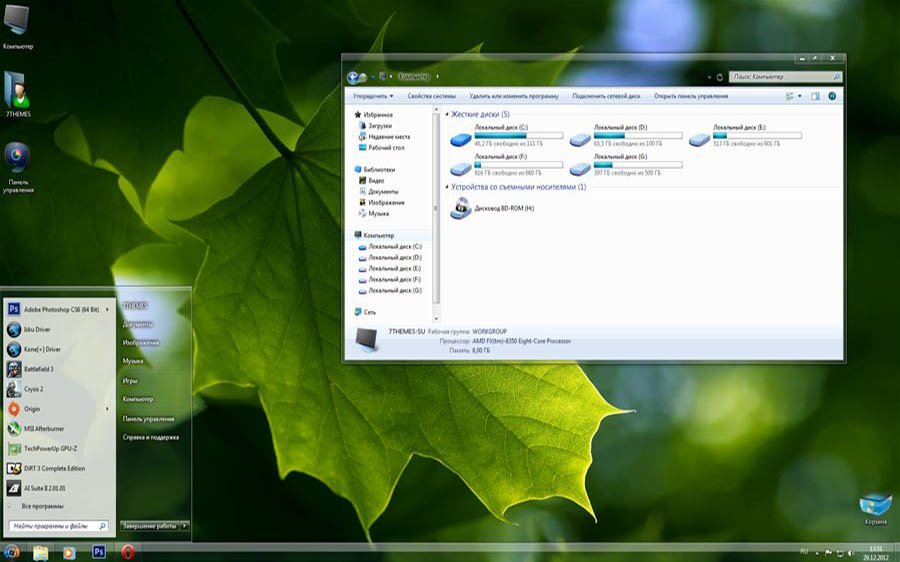Click the Explorer help question mark icon

(x=831, y=96)
